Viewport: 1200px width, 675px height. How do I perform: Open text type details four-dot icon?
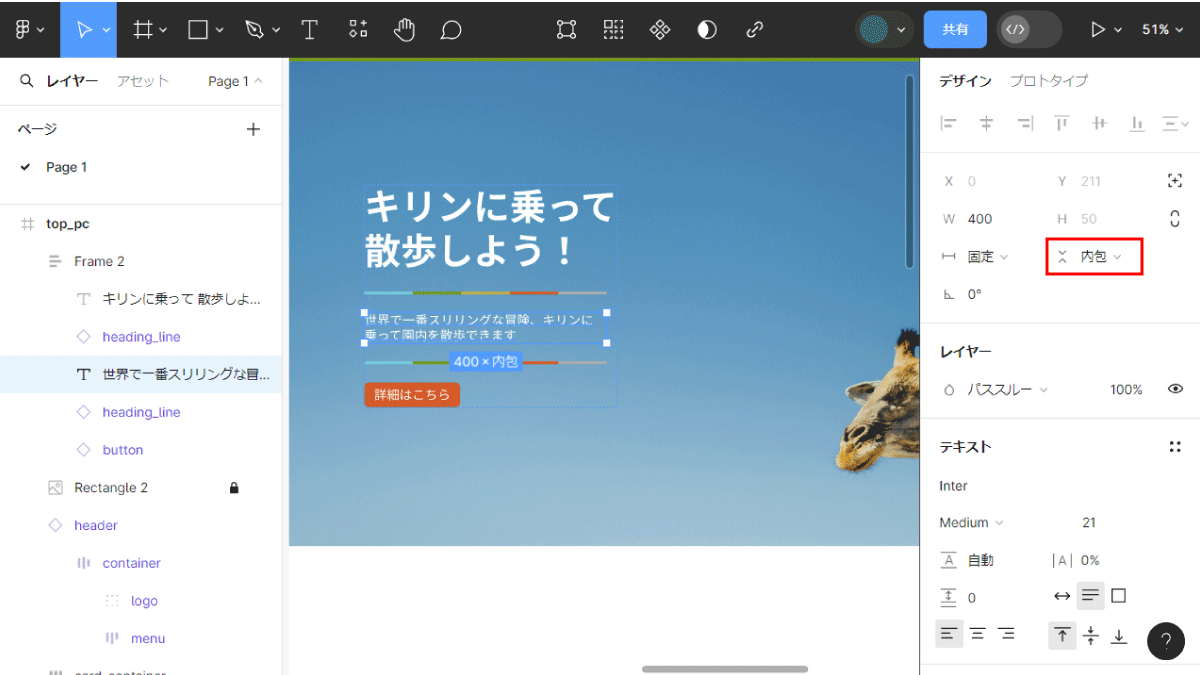point(1175,447)
